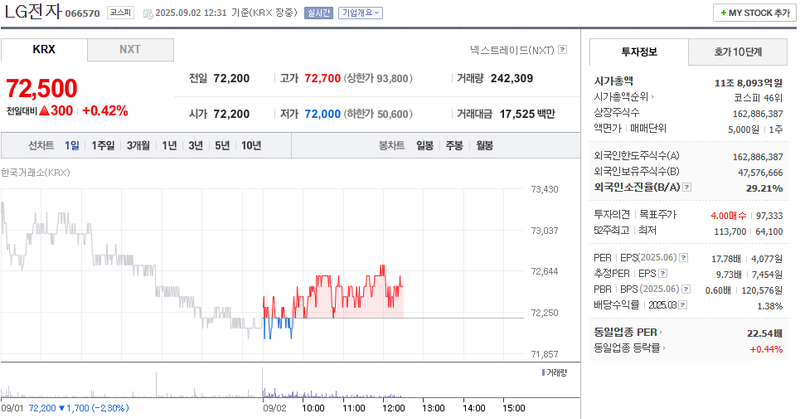This screenshot has height=419, width=800.
Task: Open the 투자정보 tab
Action: click(x=639, y=52)
